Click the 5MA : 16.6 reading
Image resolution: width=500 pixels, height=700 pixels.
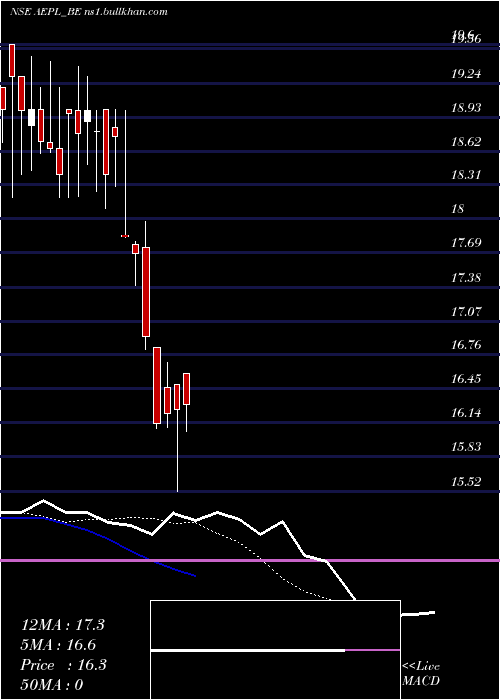(x=58, y=645)
